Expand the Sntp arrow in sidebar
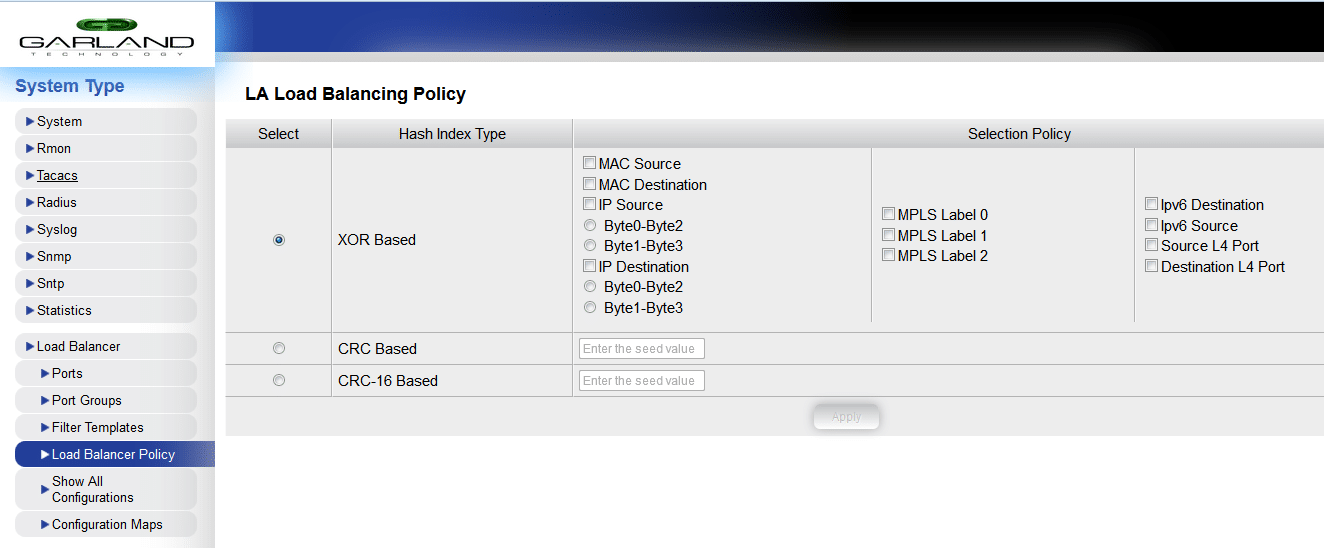Screen dimensions: 1324x548 (x=31, y=283)
